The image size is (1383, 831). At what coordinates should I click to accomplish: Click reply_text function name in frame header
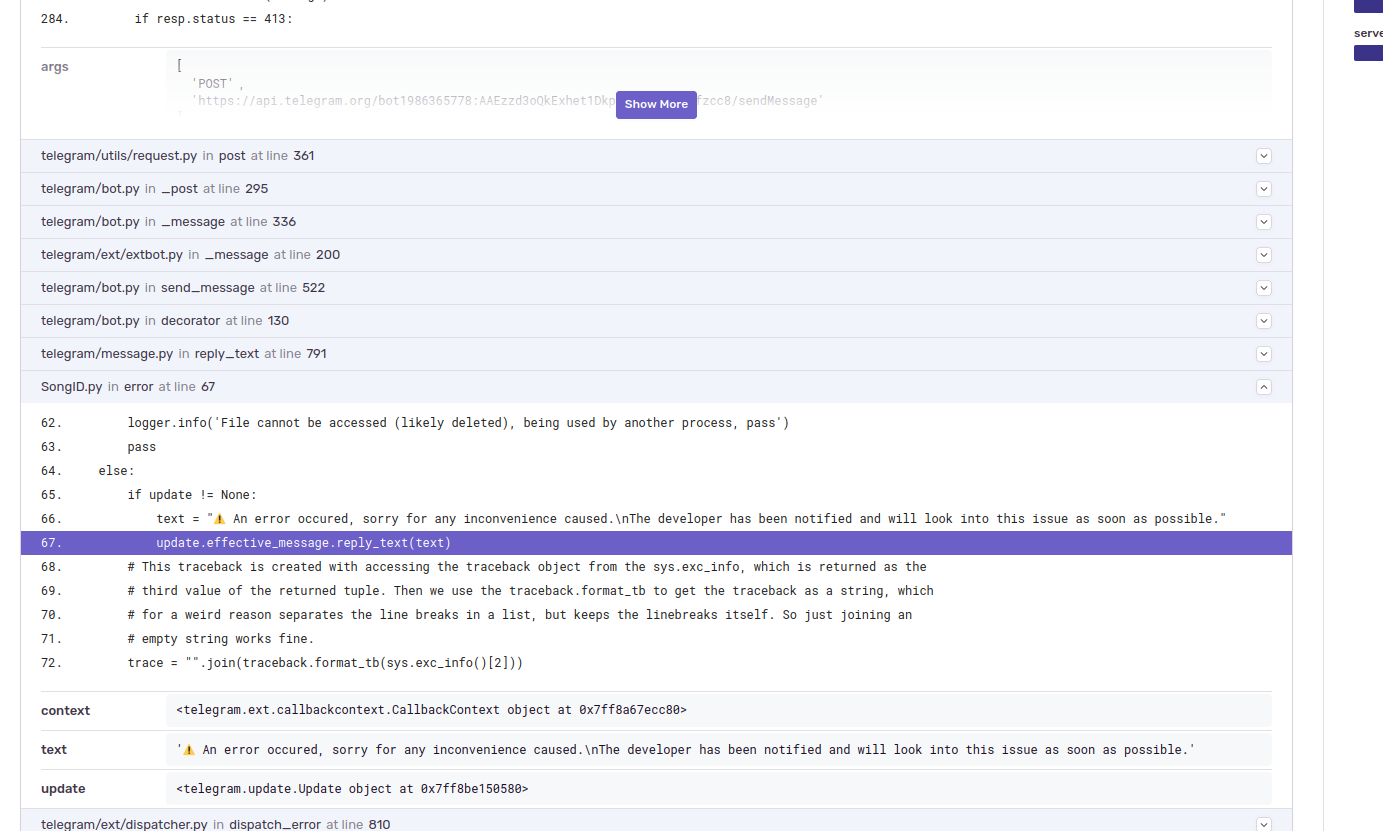click(227, 354)
